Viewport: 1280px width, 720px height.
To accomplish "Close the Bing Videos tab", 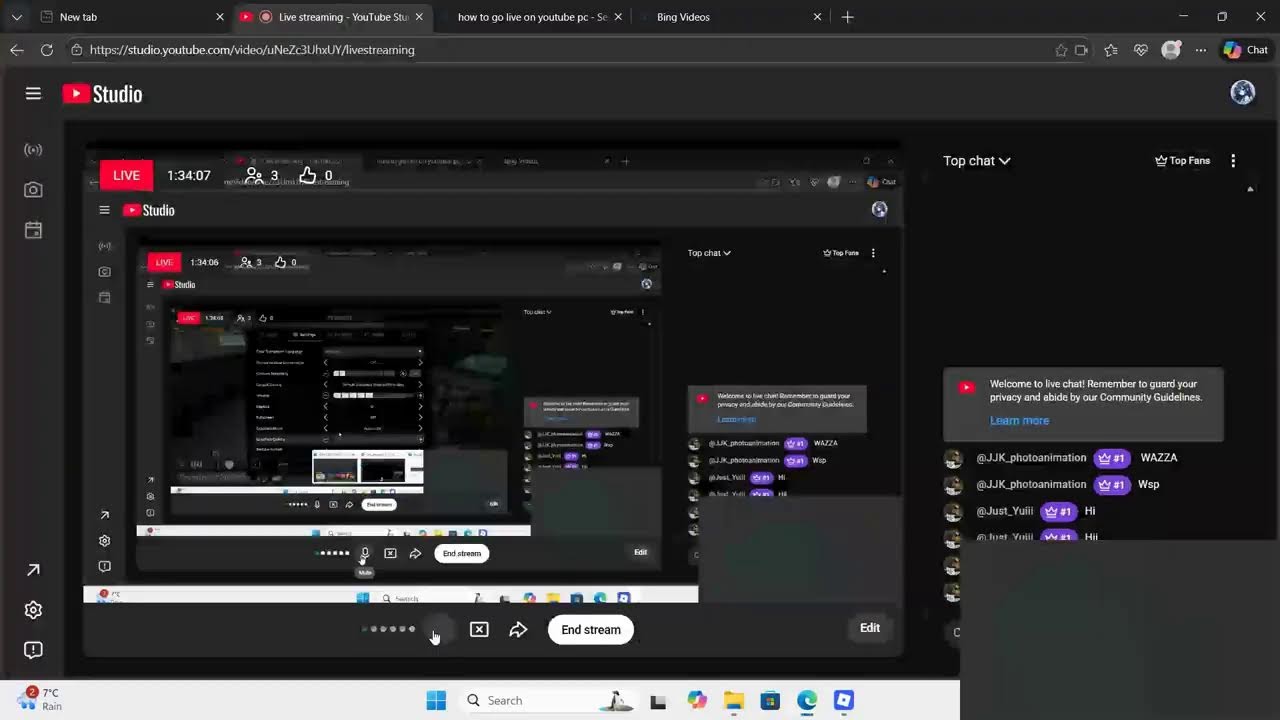I will point(817,17).
